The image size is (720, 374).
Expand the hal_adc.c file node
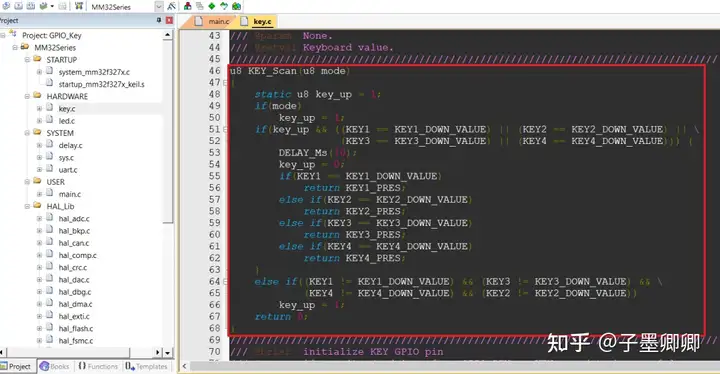click(39, 219)
